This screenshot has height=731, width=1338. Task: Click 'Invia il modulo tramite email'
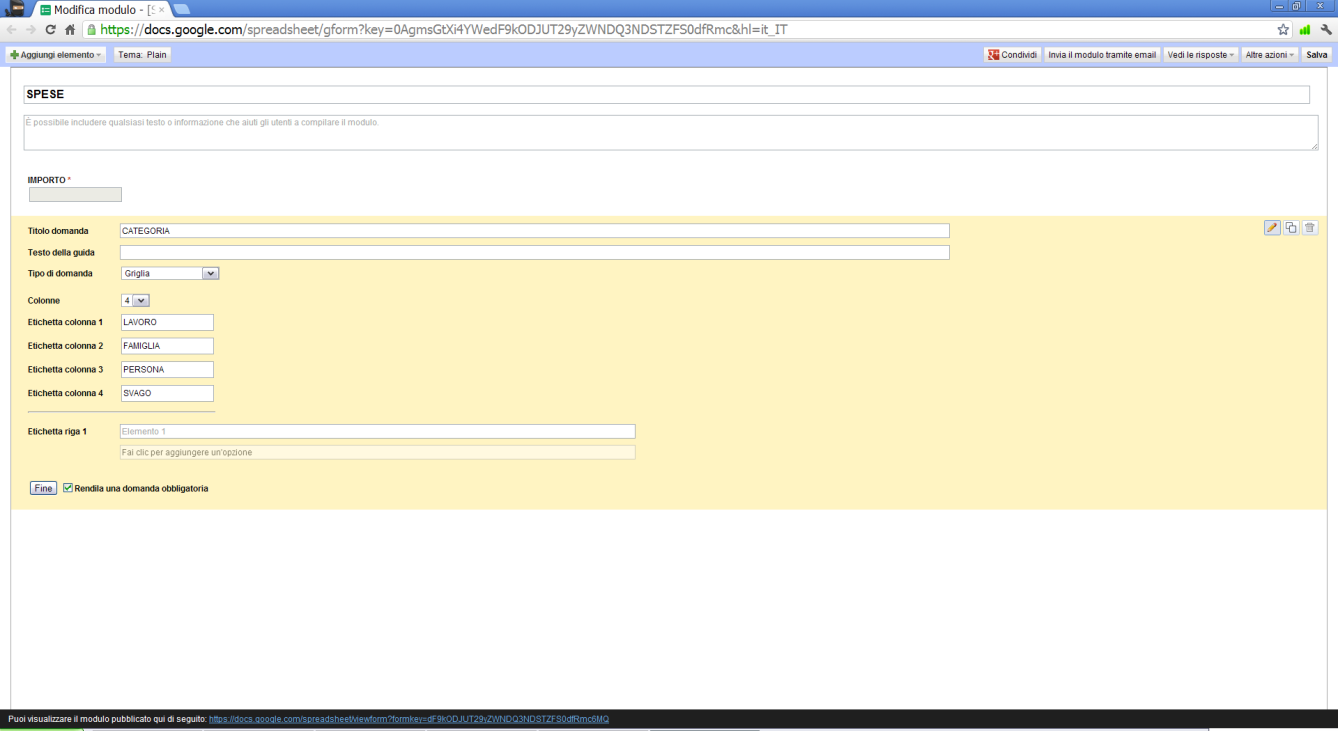tap(1102, 55)
